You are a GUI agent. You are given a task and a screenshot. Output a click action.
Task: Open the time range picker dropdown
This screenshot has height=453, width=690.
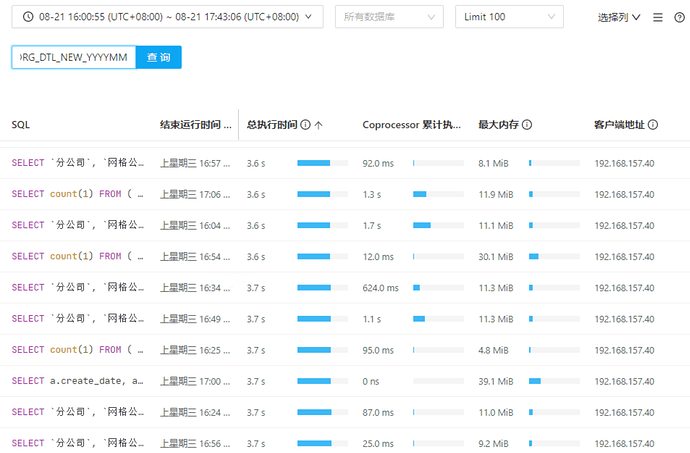point(167,17)
